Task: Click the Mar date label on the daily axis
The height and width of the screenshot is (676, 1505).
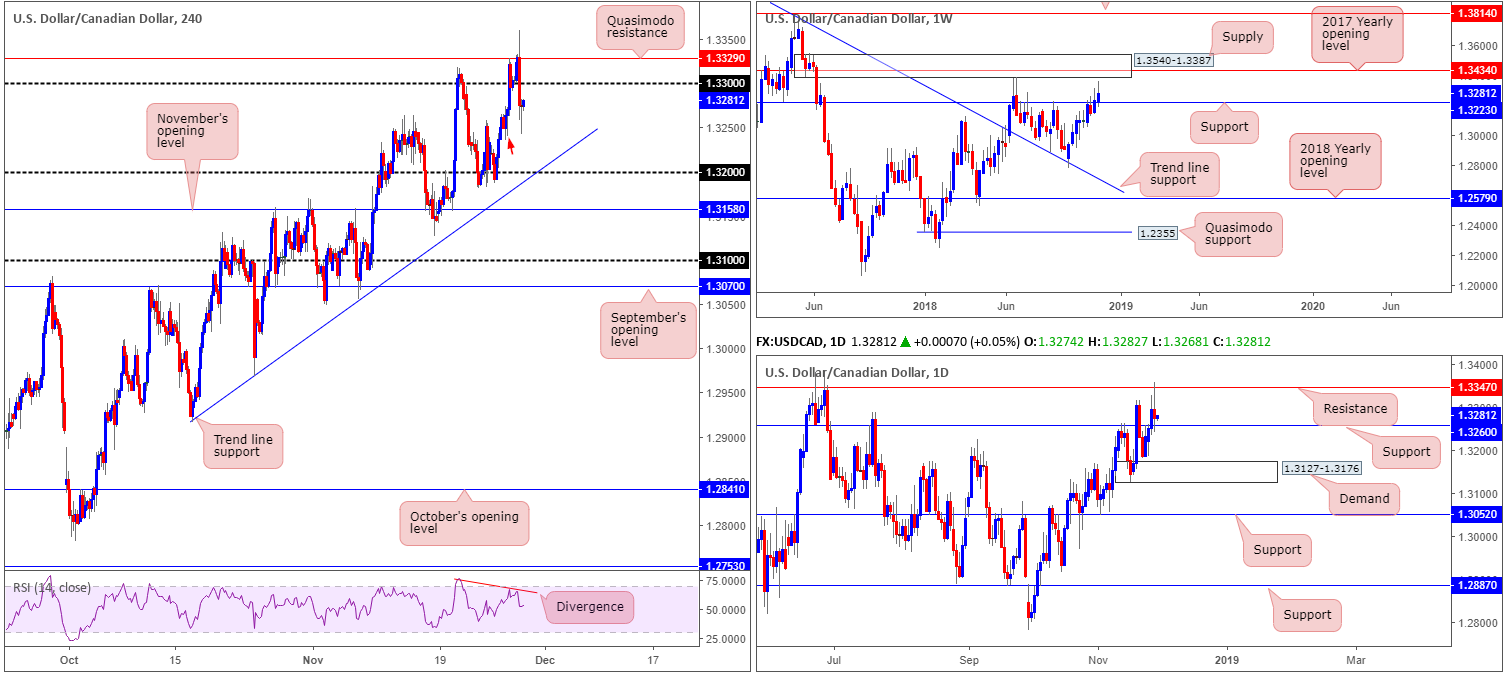Action: point(1356,660)
